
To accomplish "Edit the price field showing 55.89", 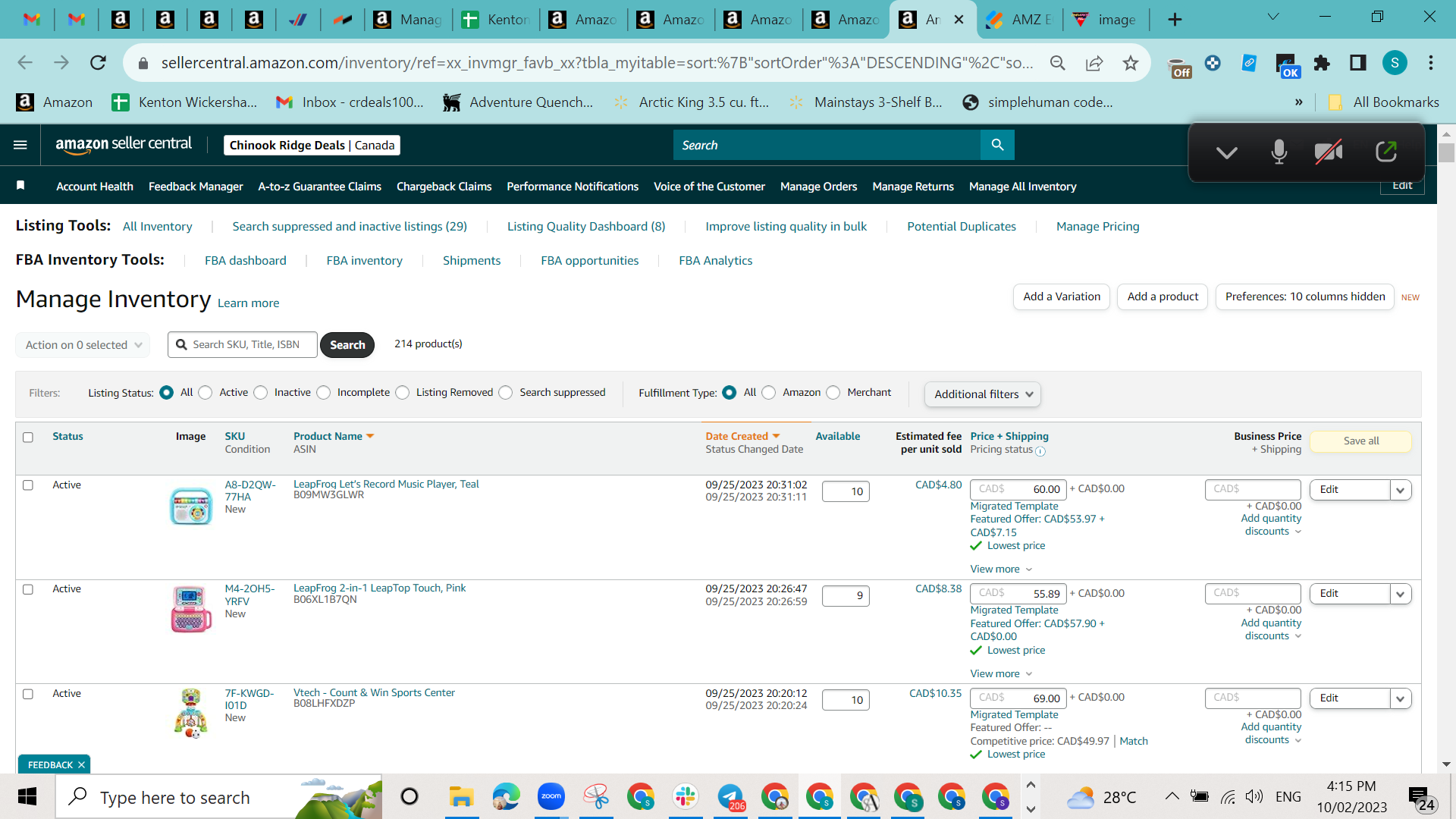I will click(x=1018, y=594).
